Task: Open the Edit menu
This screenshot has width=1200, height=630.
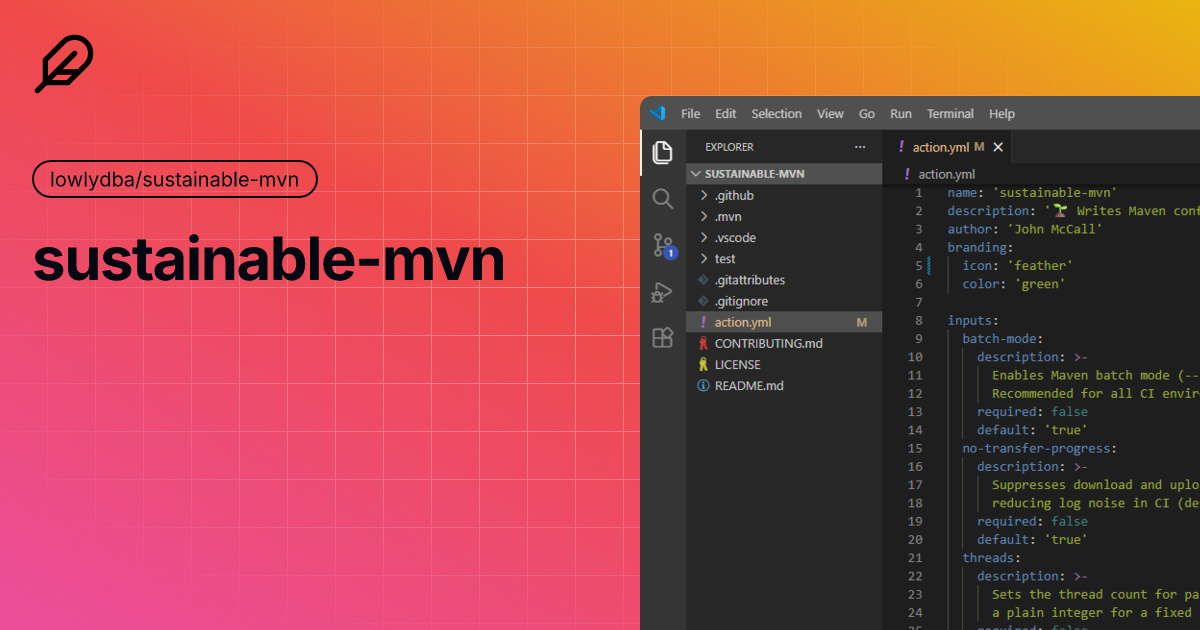Action: coord(725,114)
